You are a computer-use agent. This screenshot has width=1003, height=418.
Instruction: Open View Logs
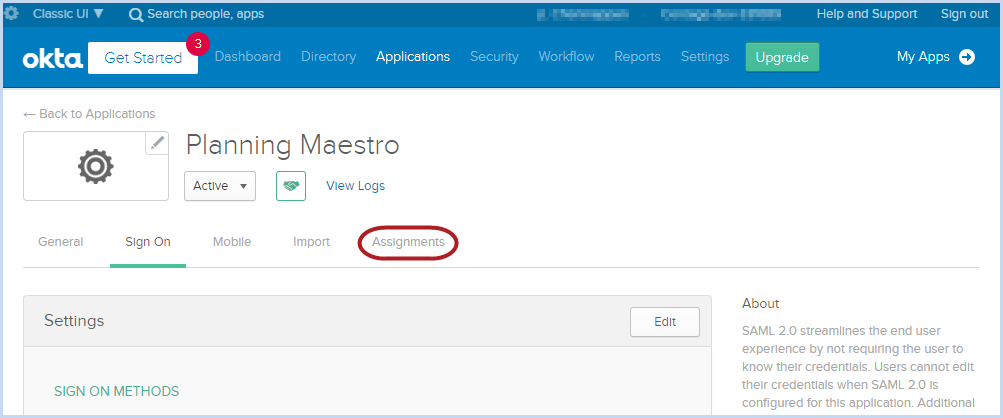(x=355, y=186)
